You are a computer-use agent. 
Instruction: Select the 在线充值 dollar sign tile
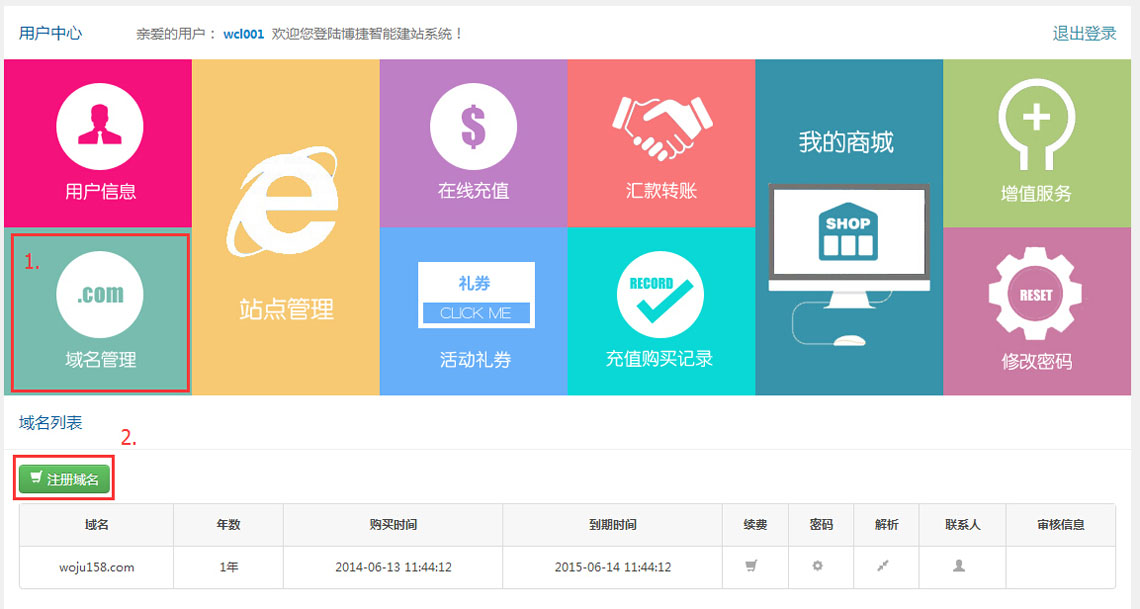pyautogui.click(x=473, y=143)
